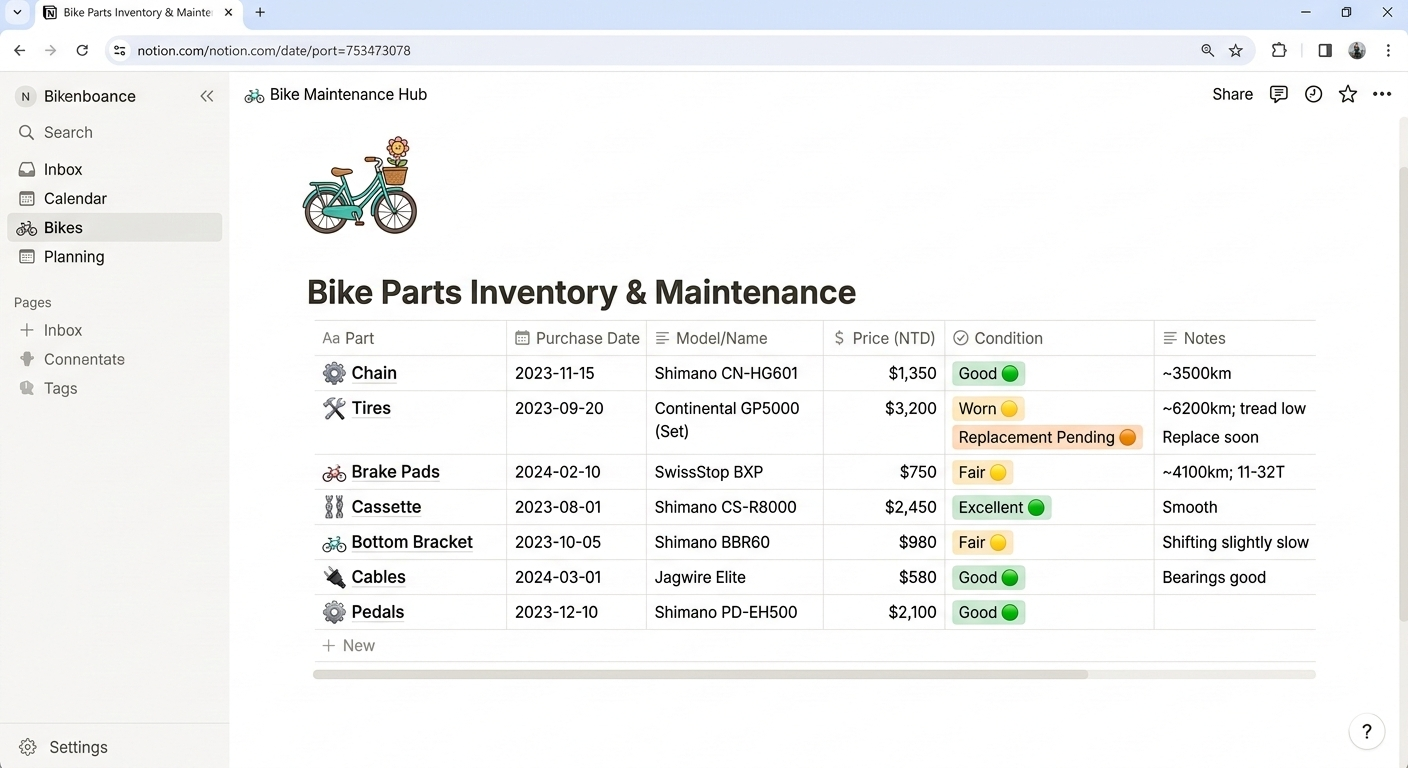
Task: Open Bikenboance workspace switcher
Action: pyautogui.click(x=89, y=96)
